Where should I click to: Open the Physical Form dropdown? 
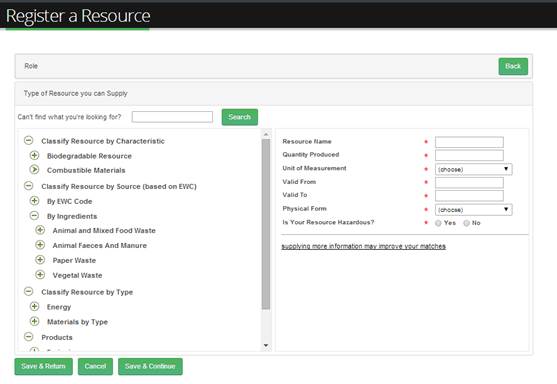click(x=474, y=210)
